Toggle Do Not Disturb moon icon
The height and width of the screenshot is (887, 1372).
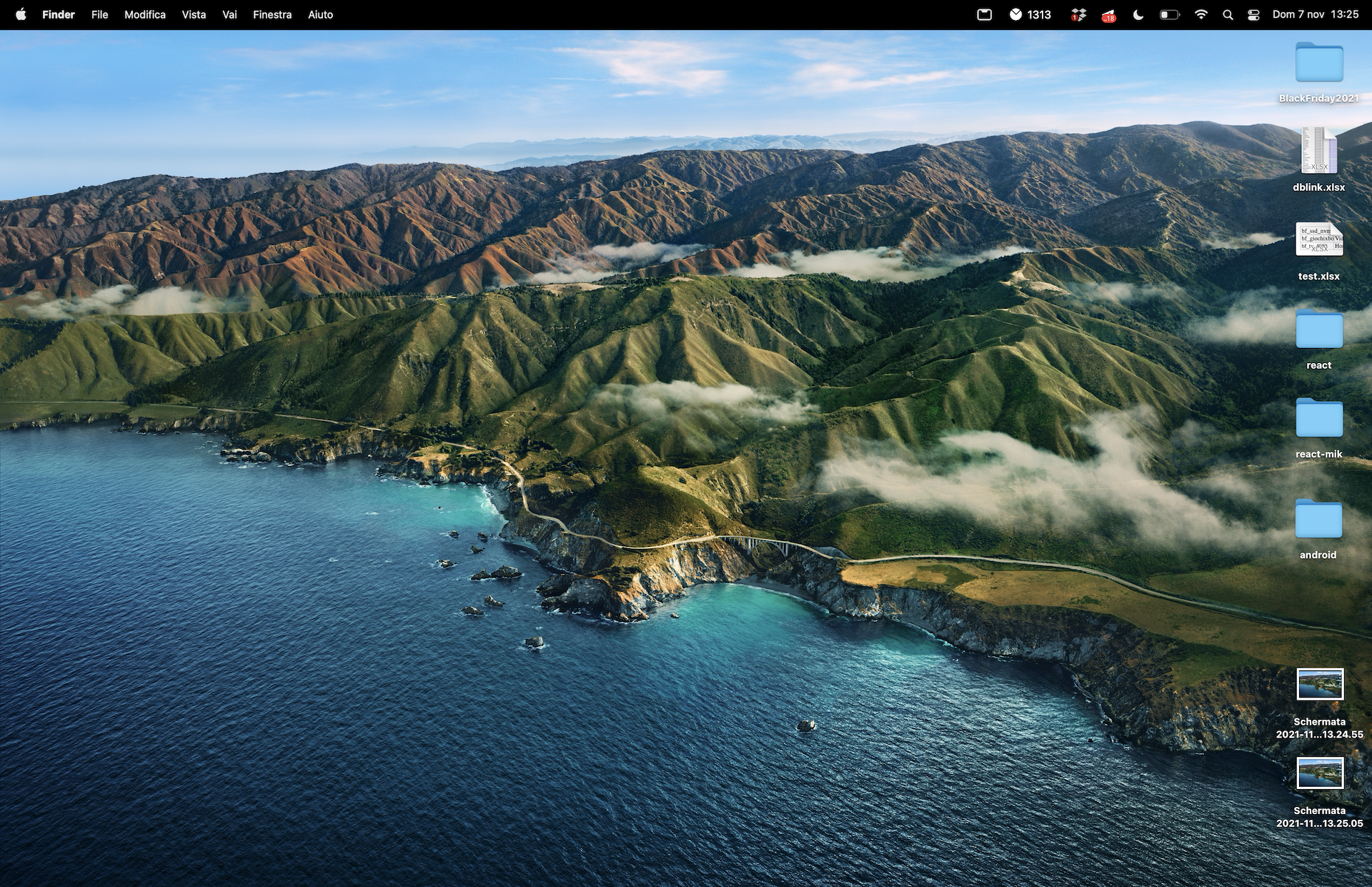1138,14
